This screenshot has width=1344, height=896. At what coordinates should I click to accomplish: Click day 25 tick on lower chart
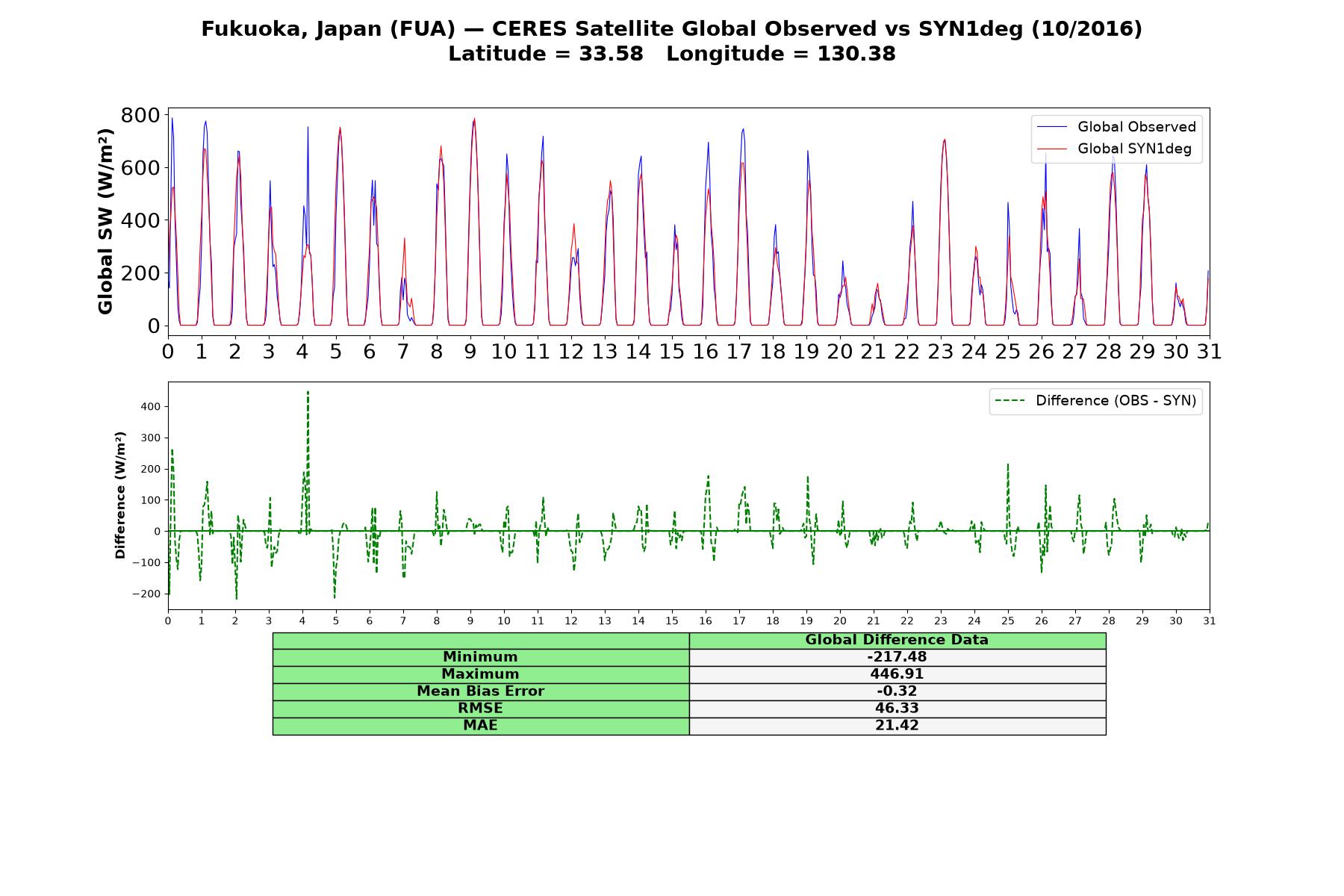(x=1008, y=621)
